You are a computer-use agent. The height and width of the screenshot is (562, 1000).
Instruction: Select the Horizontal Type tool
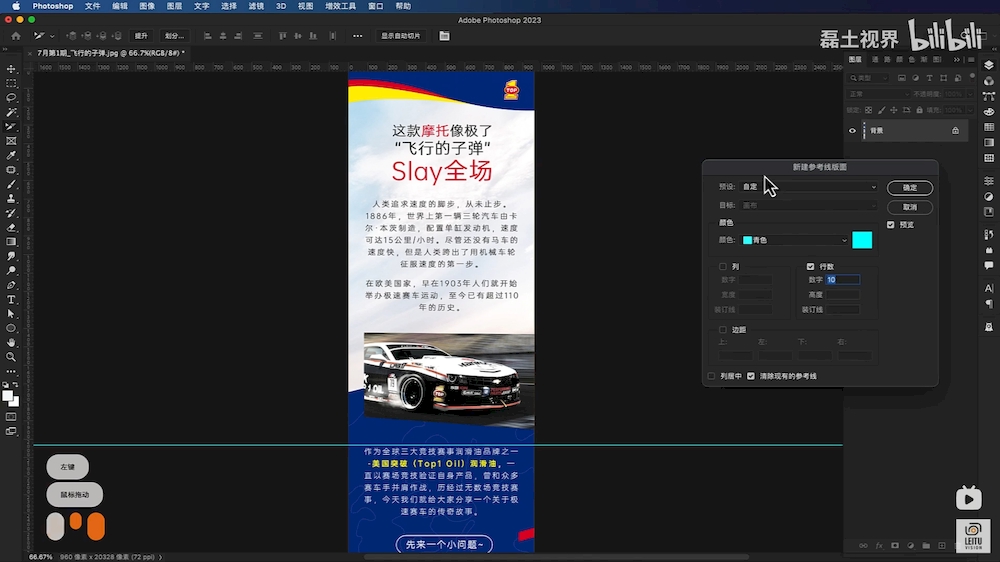tap(11, 300)
